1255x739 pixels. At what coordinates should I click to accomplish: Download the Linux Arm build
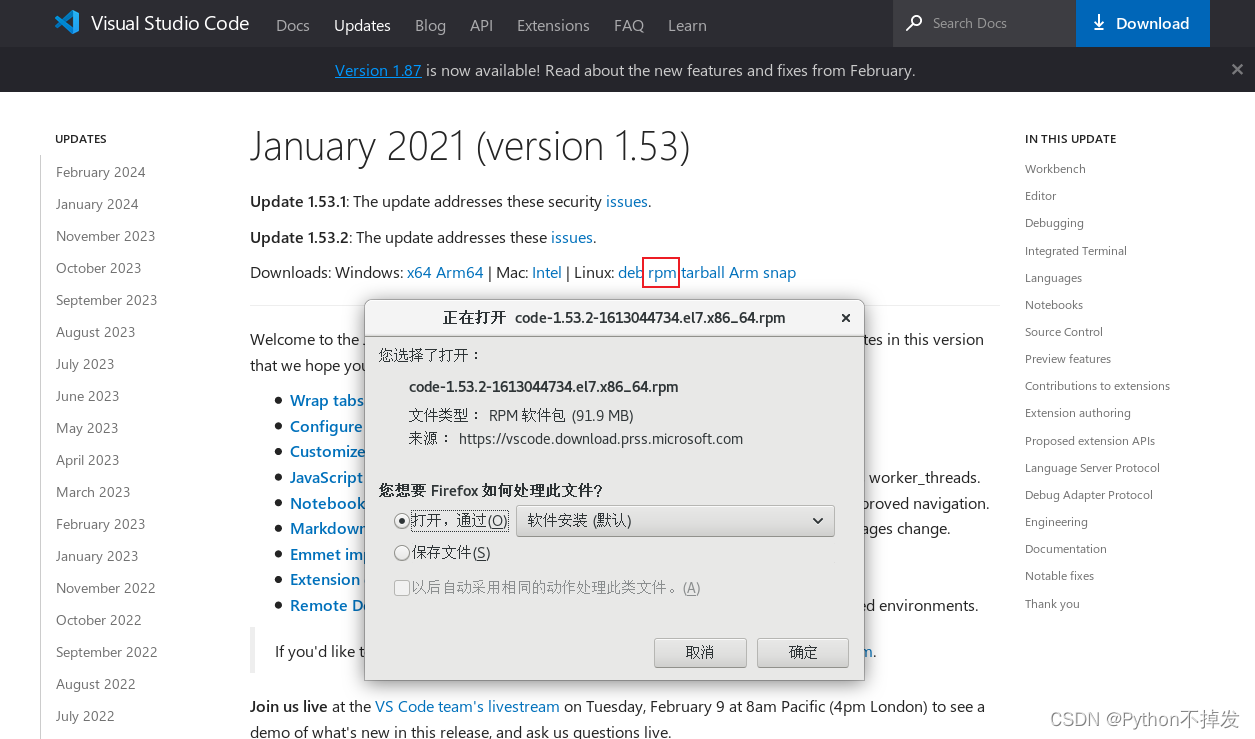tap(744, 272)
